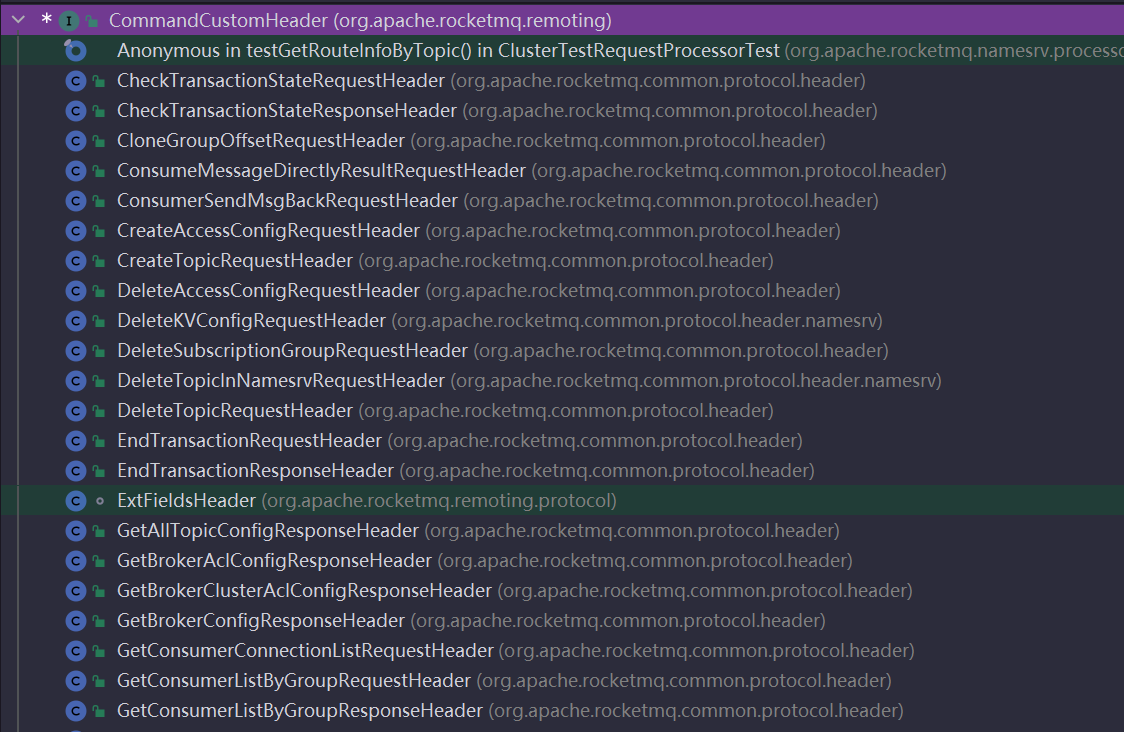Select CheckTransactionStateRequestHeader in the hierarchy
Screen dimensions: 1124x732
(x=280, y=80)
